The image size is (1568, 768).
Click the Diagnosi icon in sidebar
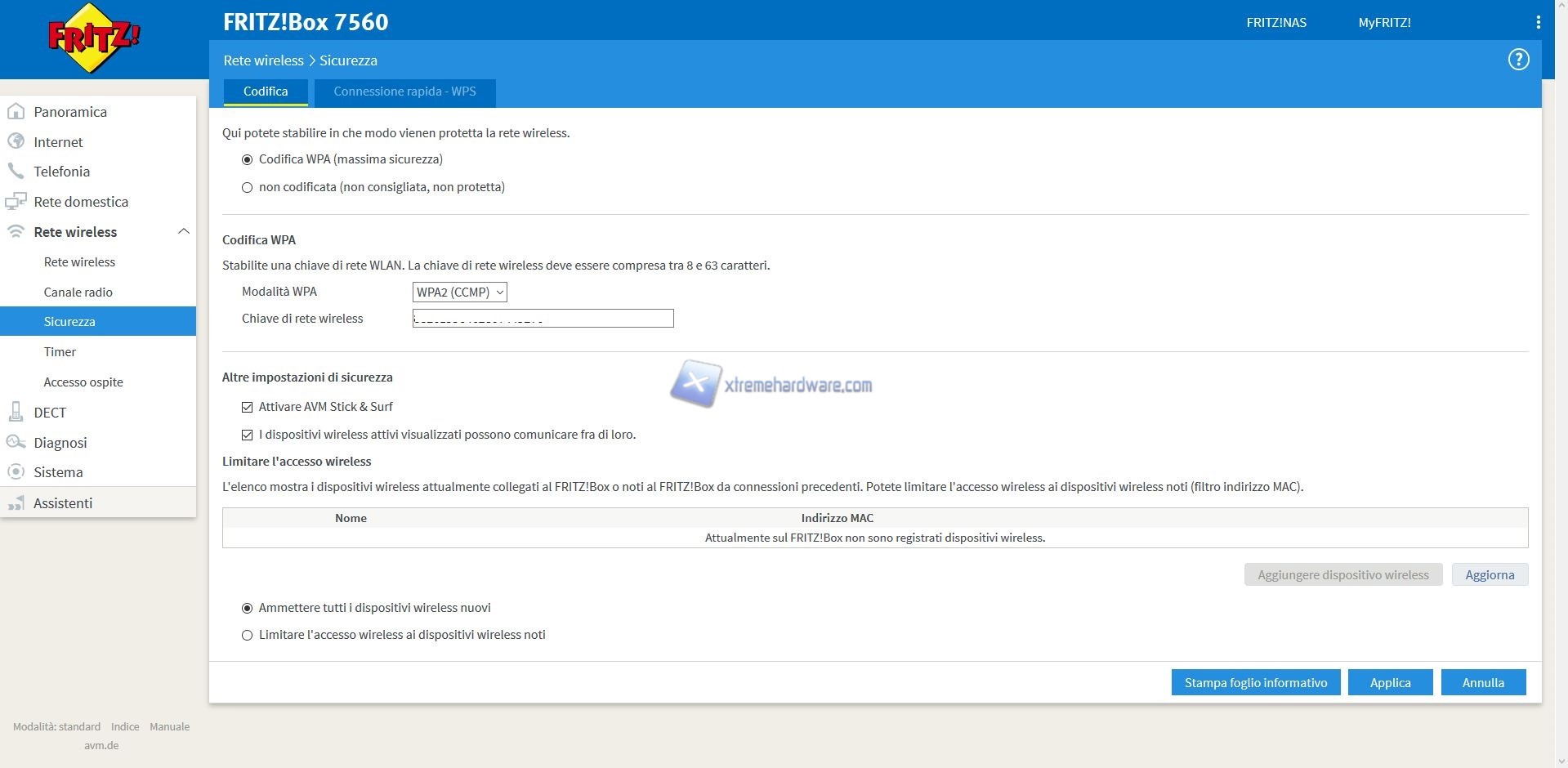tap(16, 442)
